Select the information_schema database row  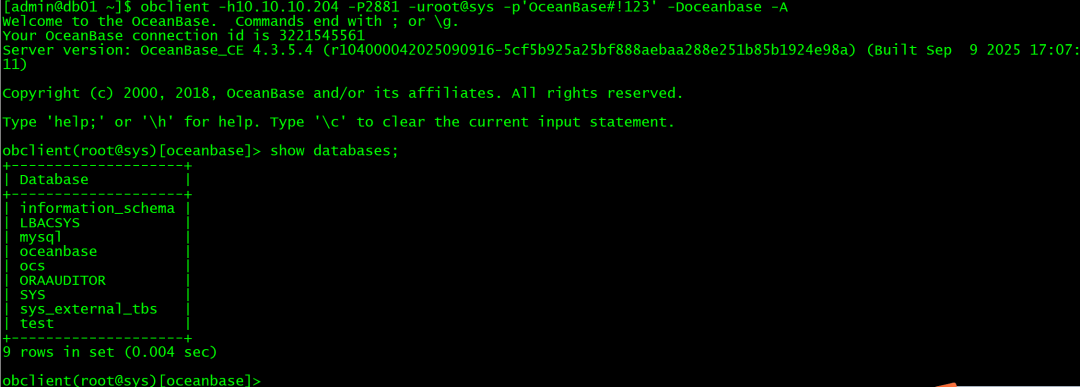97,208
